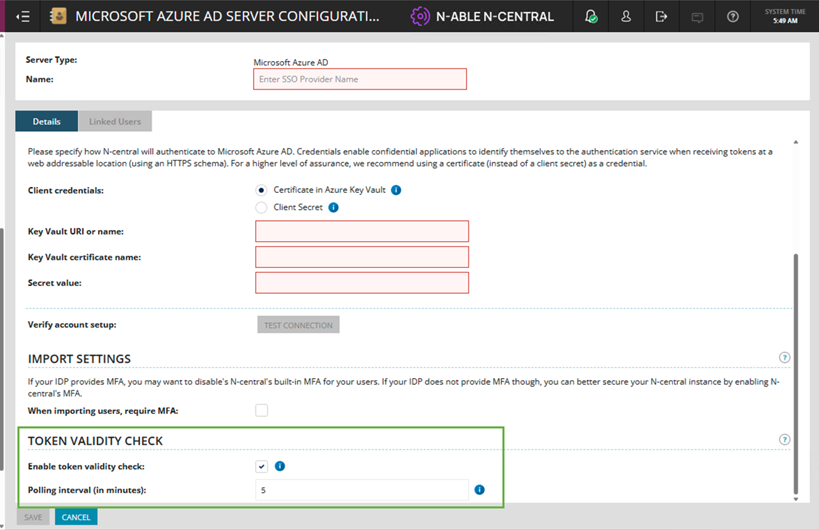Click the Test Connection button

pyautogui.click(x=298, y=325)
